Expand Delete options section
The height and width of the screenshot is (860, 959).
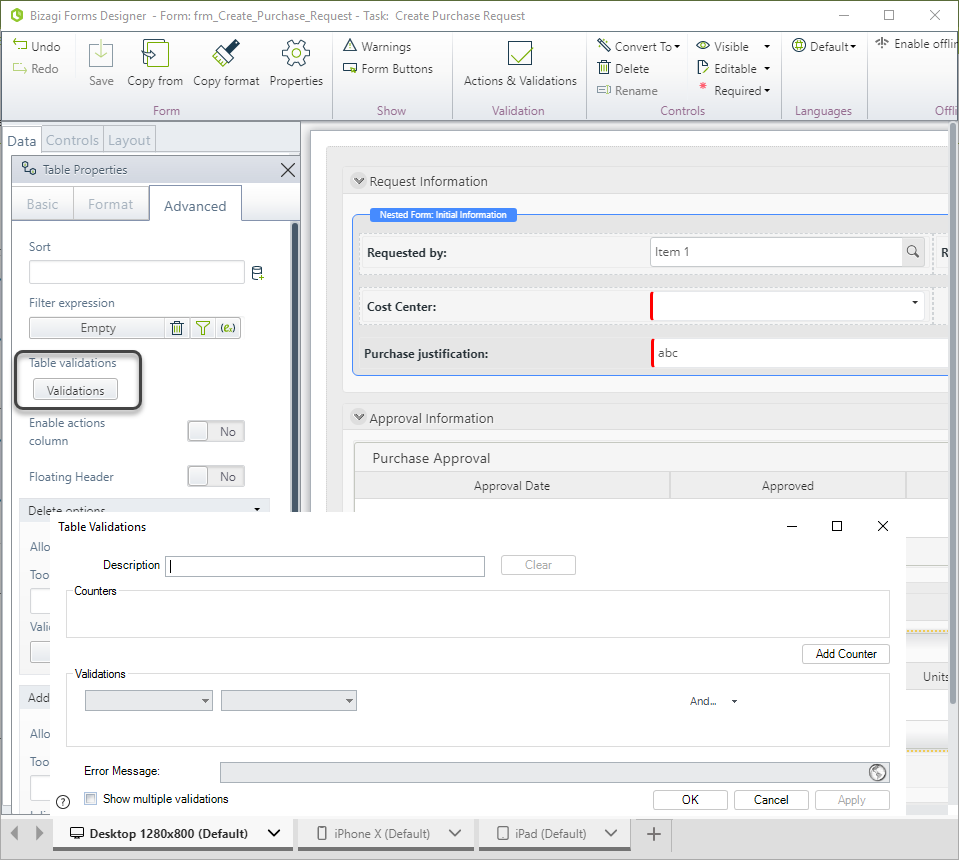point(257,508)
